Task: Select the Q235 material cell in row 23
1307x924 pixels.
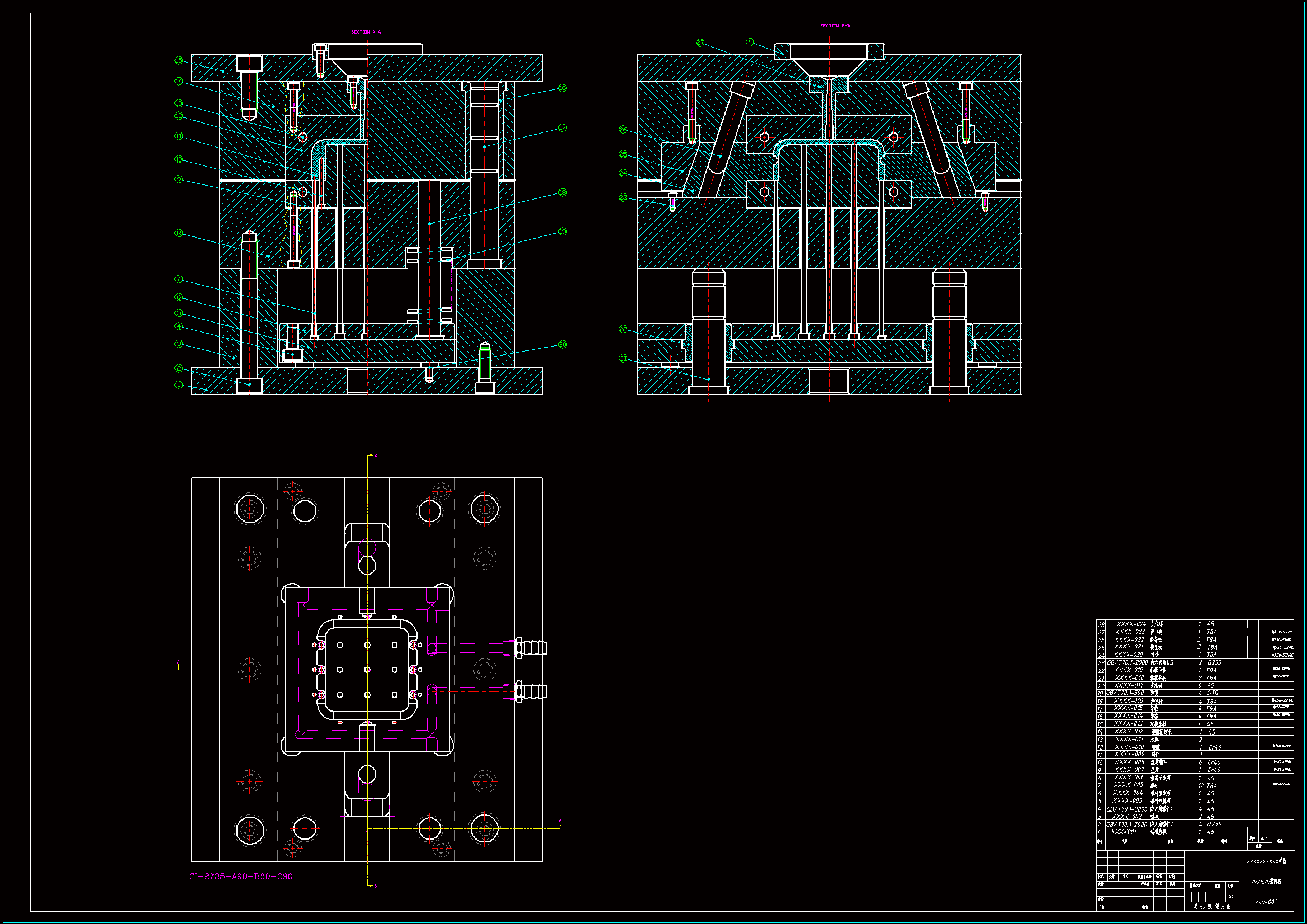Action: (x=1214, y=663)
